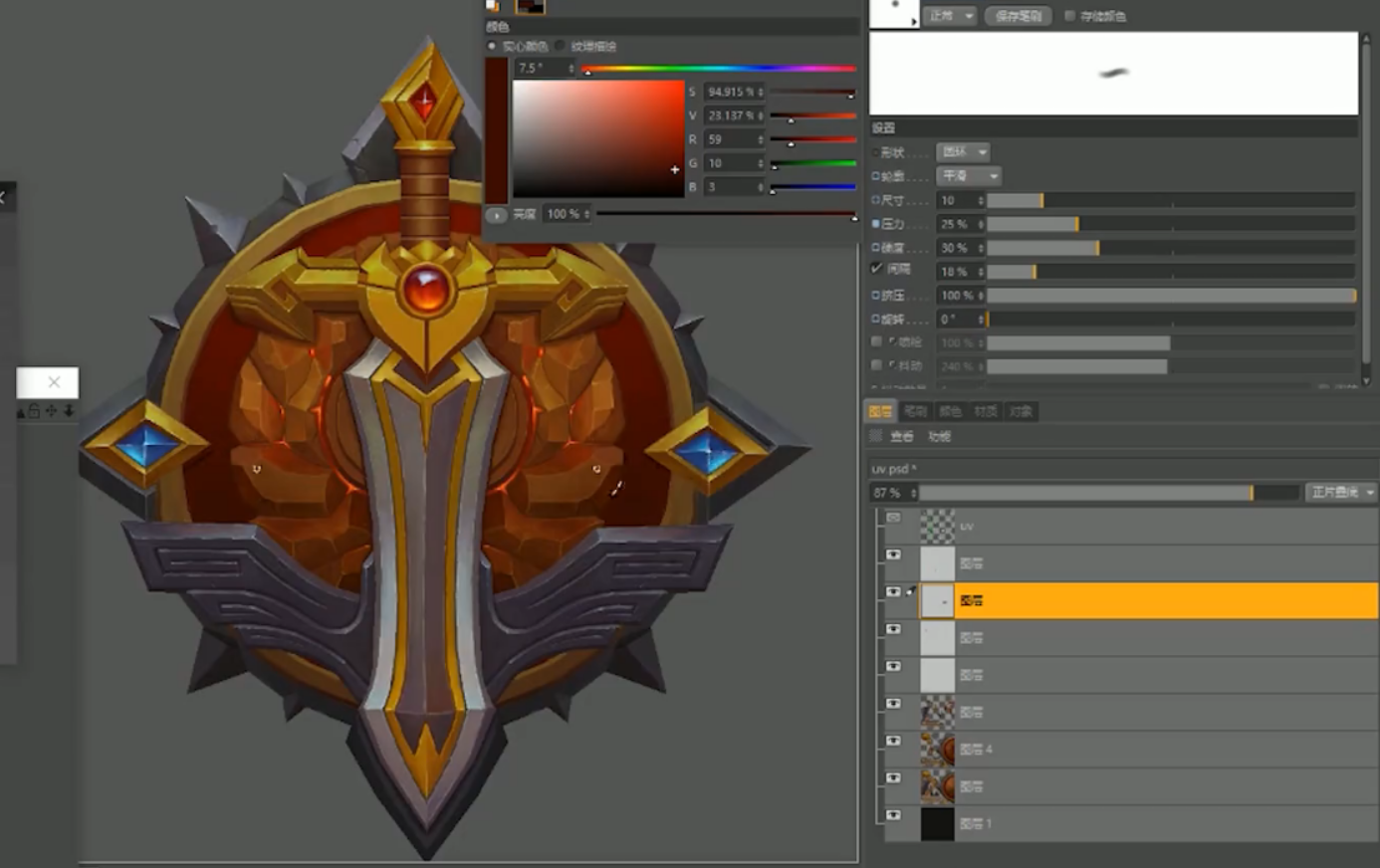
Task: Click the pressure (压力) pen effector icon
Action: coord(875,224)
